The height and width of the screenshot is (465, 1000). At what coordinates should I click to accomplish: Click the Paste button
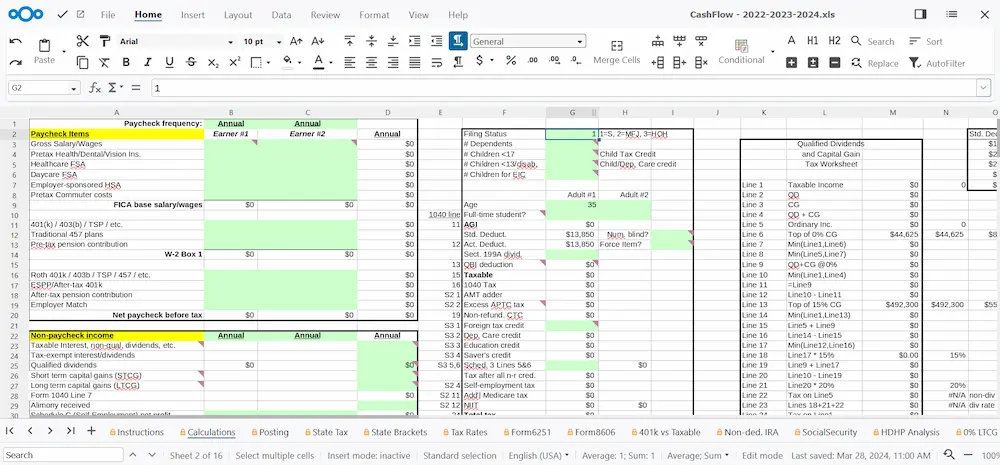pos(44,52)
